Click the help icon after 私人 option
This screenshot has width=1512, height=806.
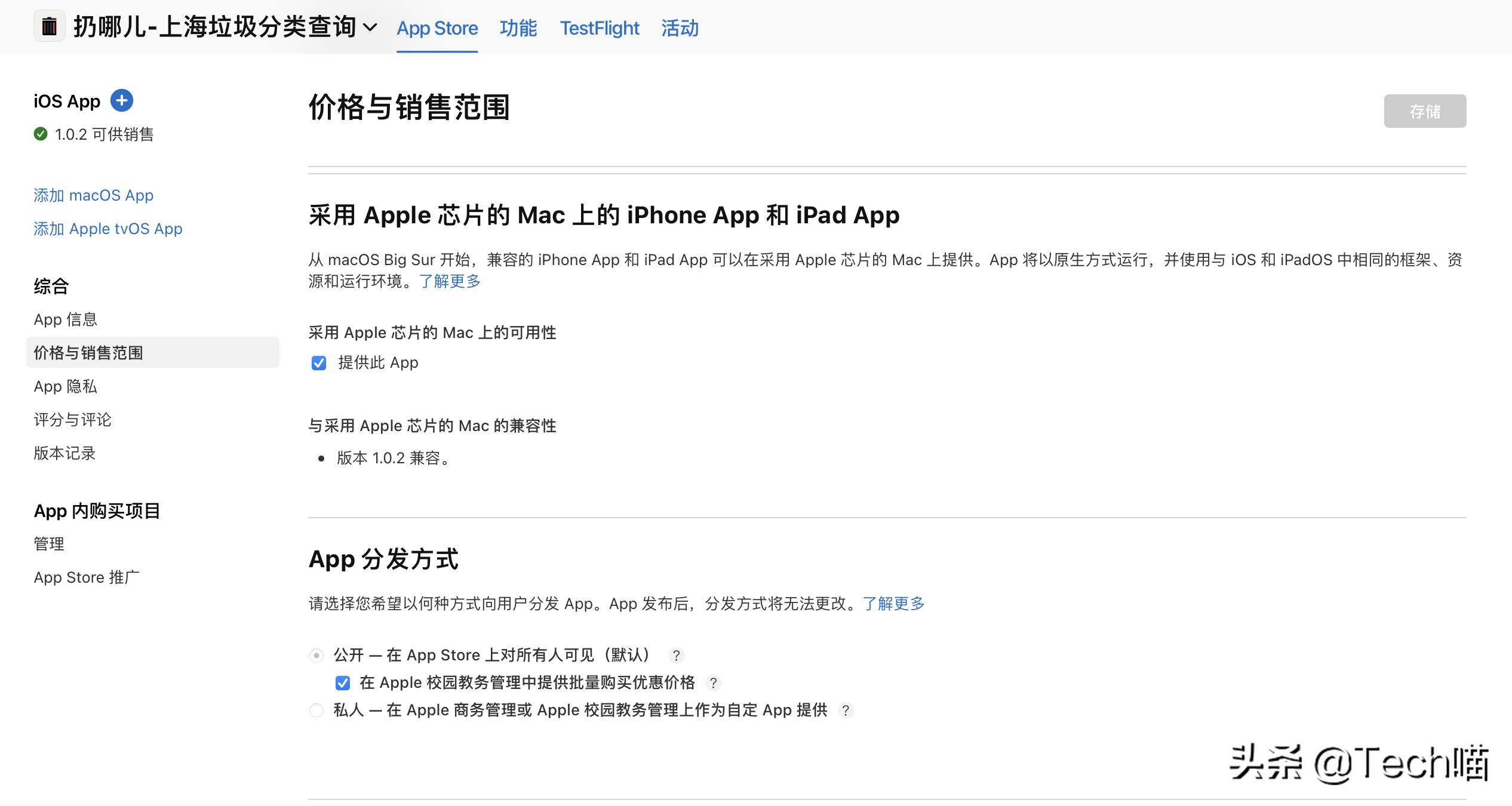pyautogui.click(x=846, y=710)
